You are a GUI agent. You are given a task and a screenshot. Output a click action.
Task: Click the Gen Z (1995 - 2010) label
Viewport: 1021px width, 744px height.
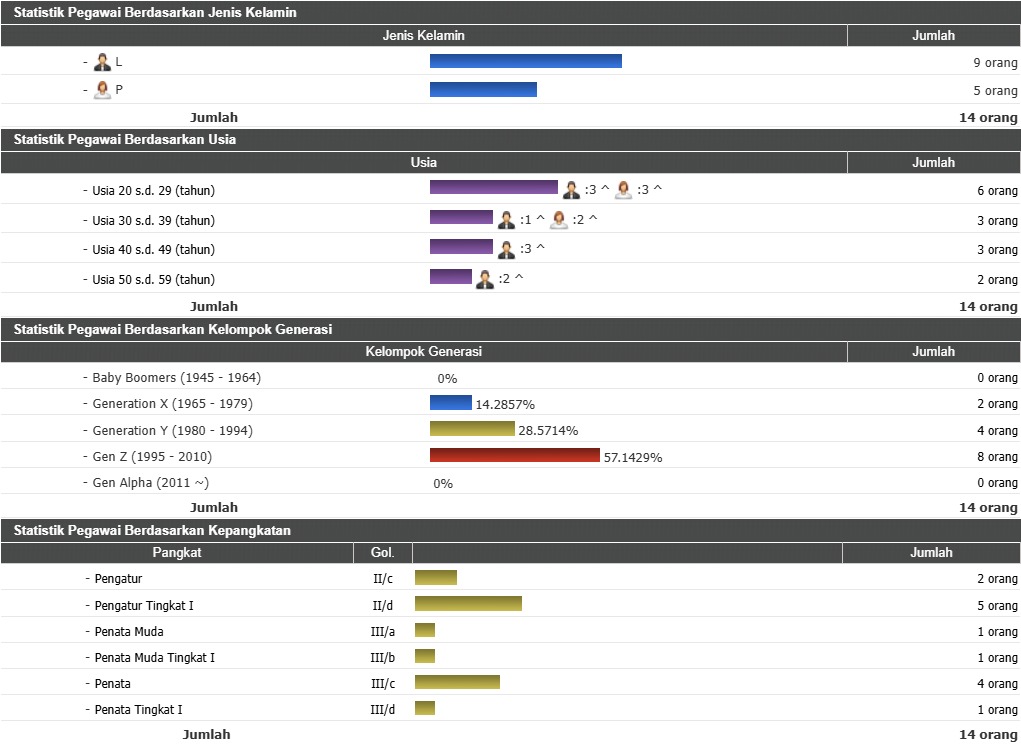click(x=152, y=457)
